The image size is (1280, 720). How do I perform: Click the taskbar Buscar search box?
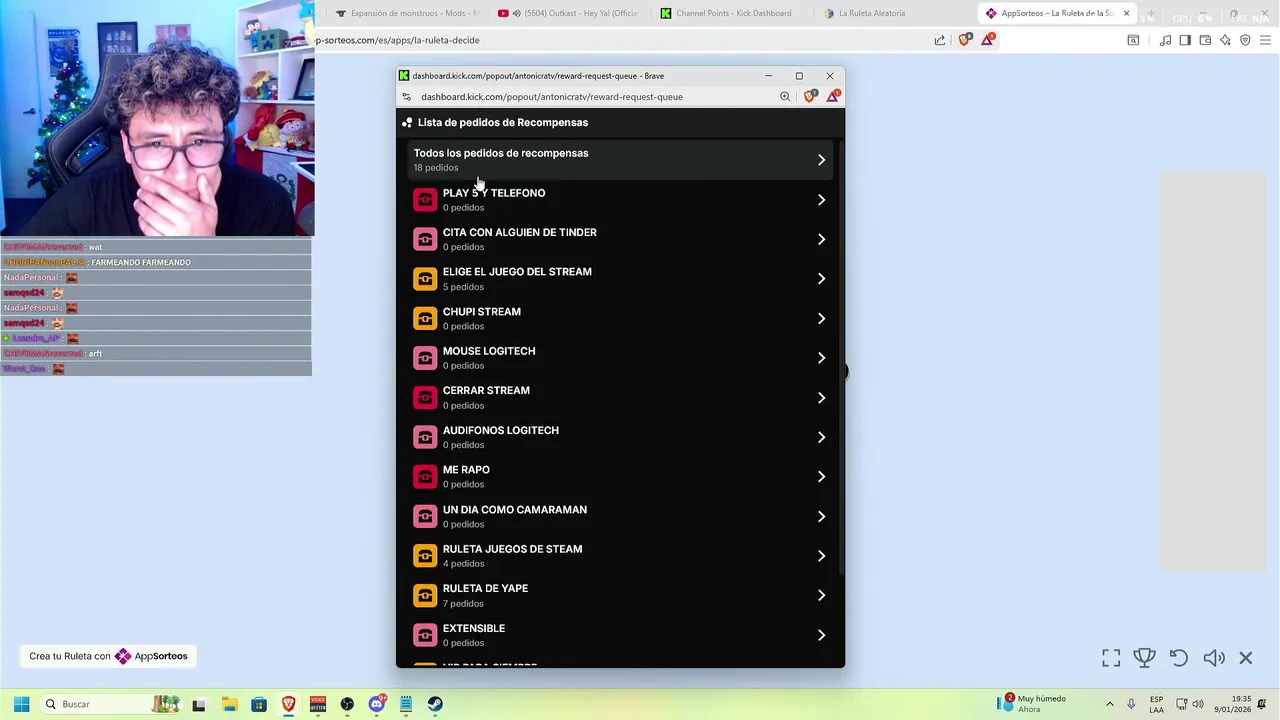110,704
